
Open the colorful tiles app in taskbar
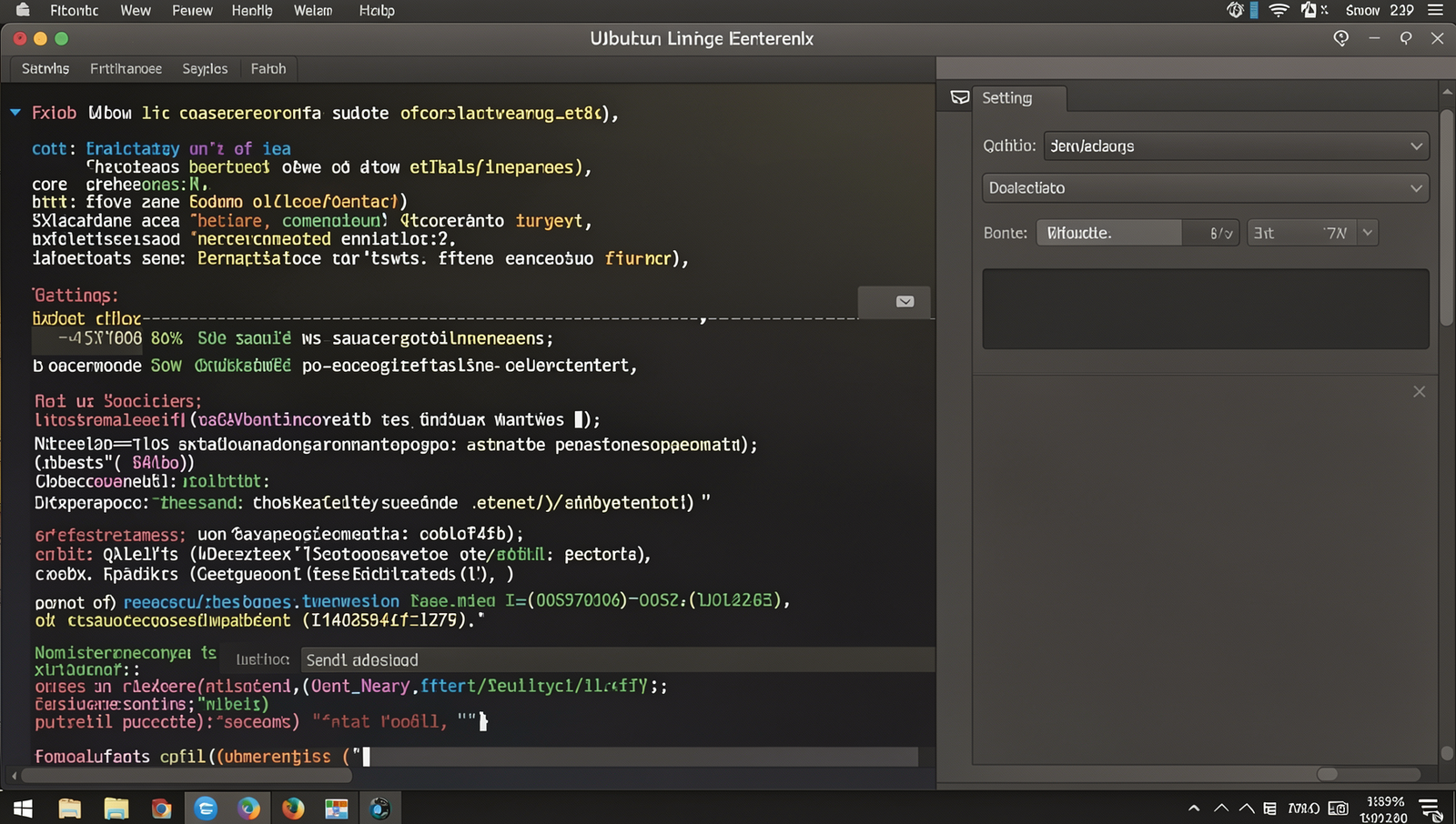[337, 808]
